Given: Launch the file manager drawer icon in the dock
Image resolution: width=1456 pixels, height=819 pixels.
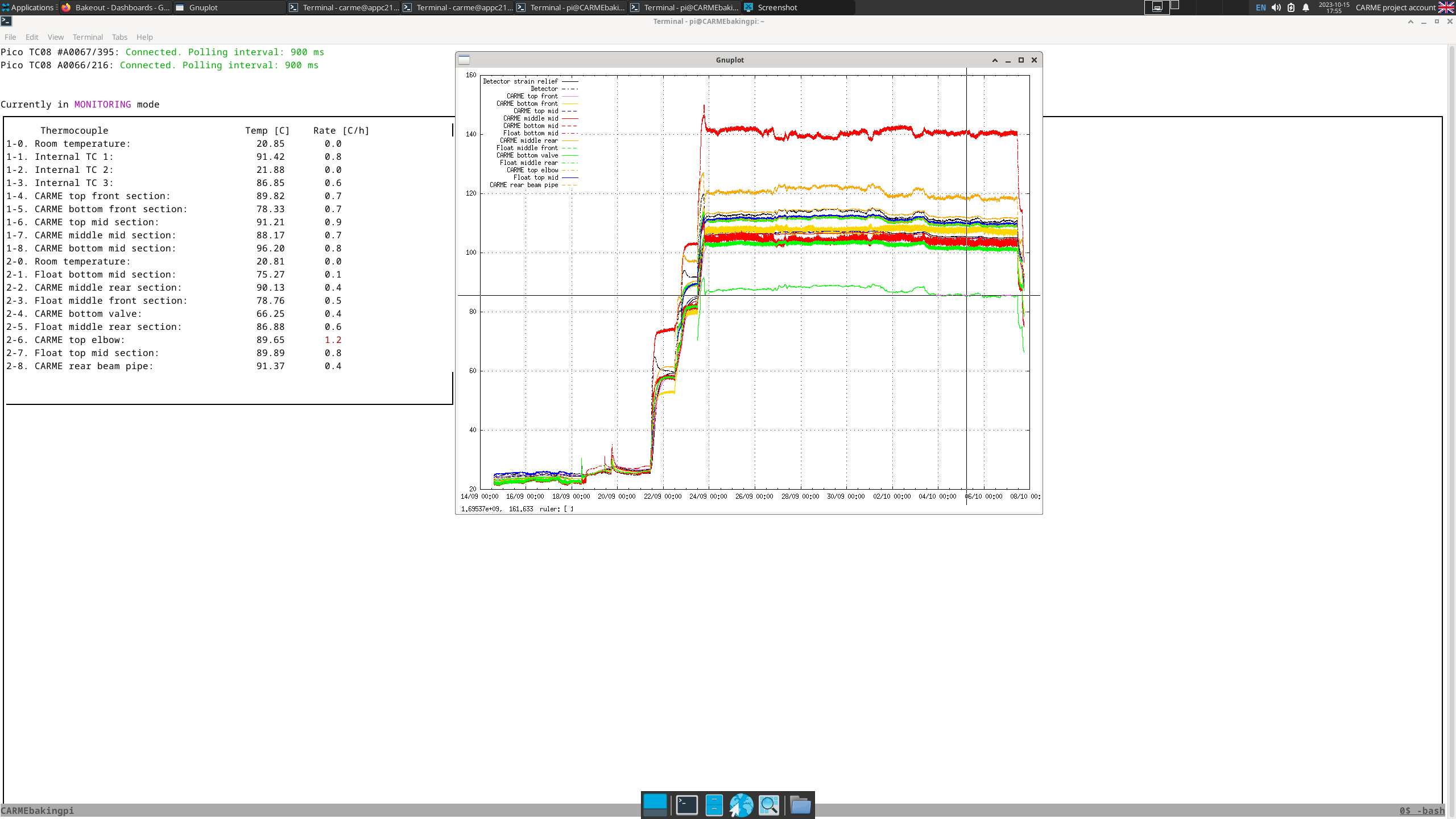Looking at the screenshot, I should click(x=714, y=805).
